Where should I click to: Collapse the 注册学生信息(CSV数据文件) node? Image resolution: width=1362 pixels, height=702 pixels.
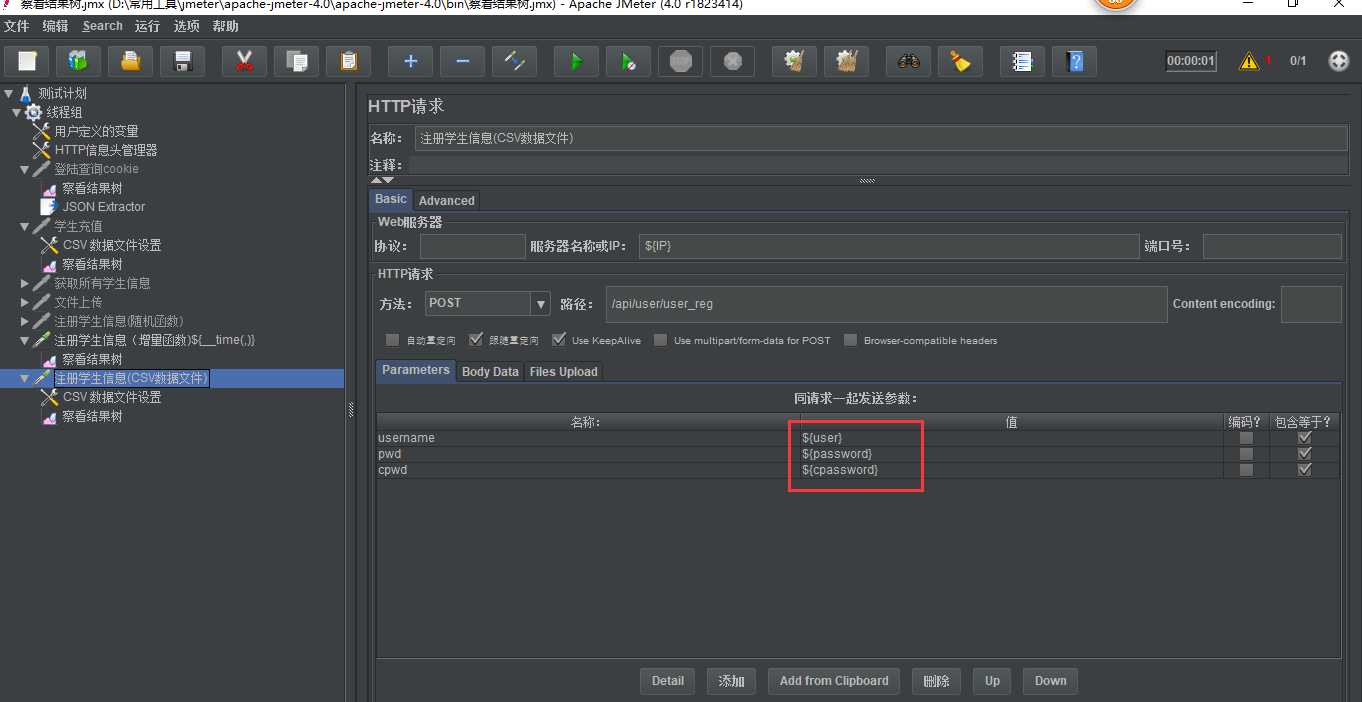[x=25, y=378]
